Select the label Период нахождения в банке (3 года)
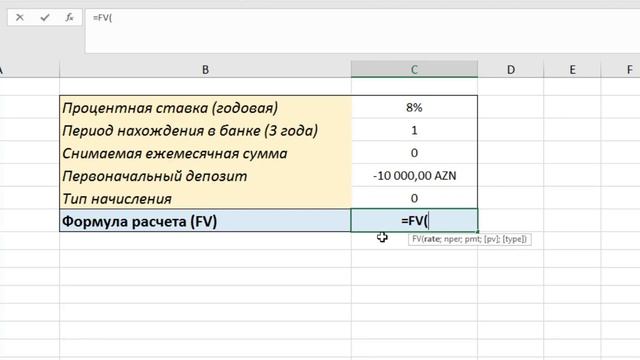Viewport: 640px width, 360px height. (190, 131)
